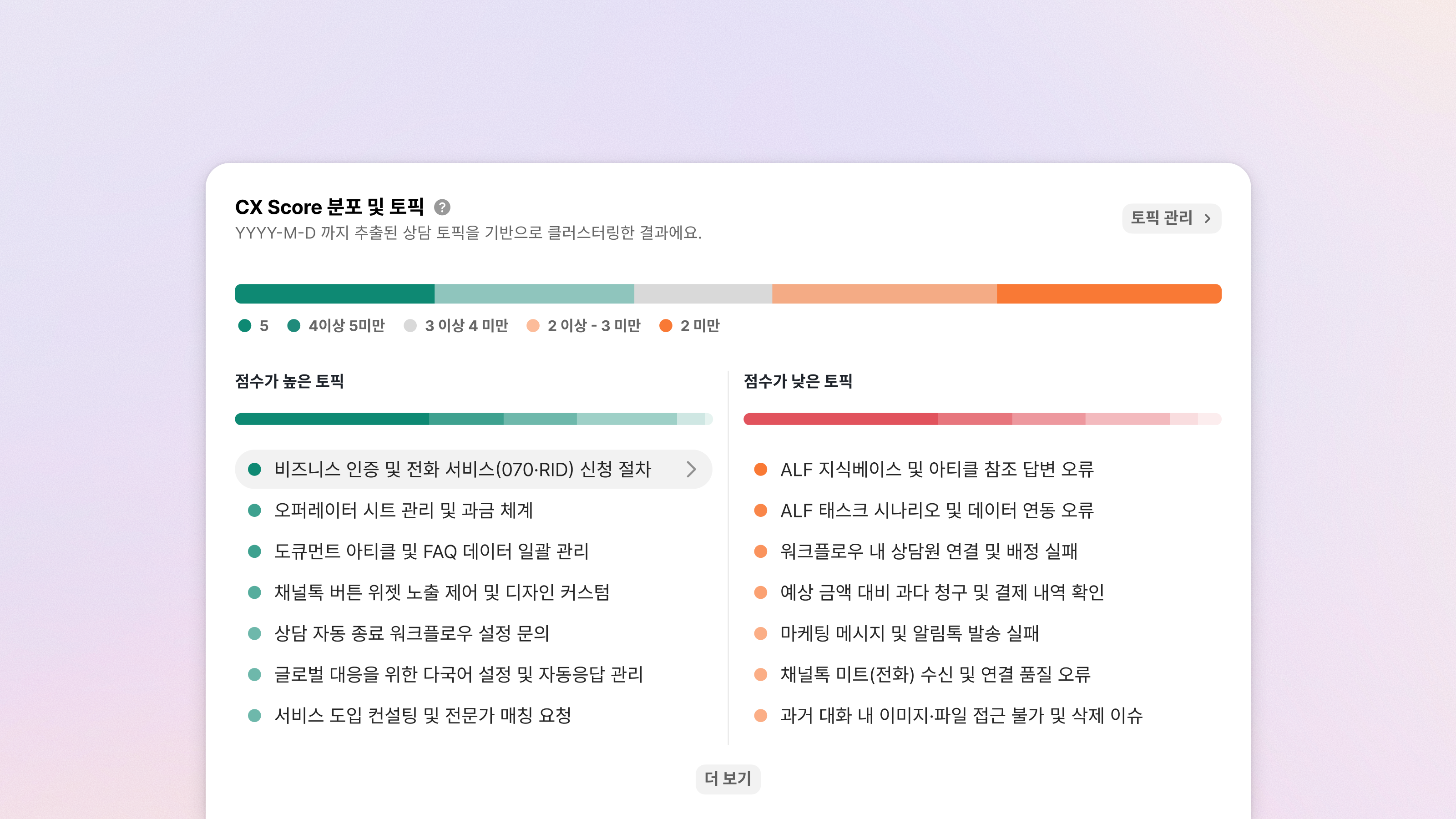
Task: Toggle the legend dot for score 5
Action: click(x=245, y=326)
